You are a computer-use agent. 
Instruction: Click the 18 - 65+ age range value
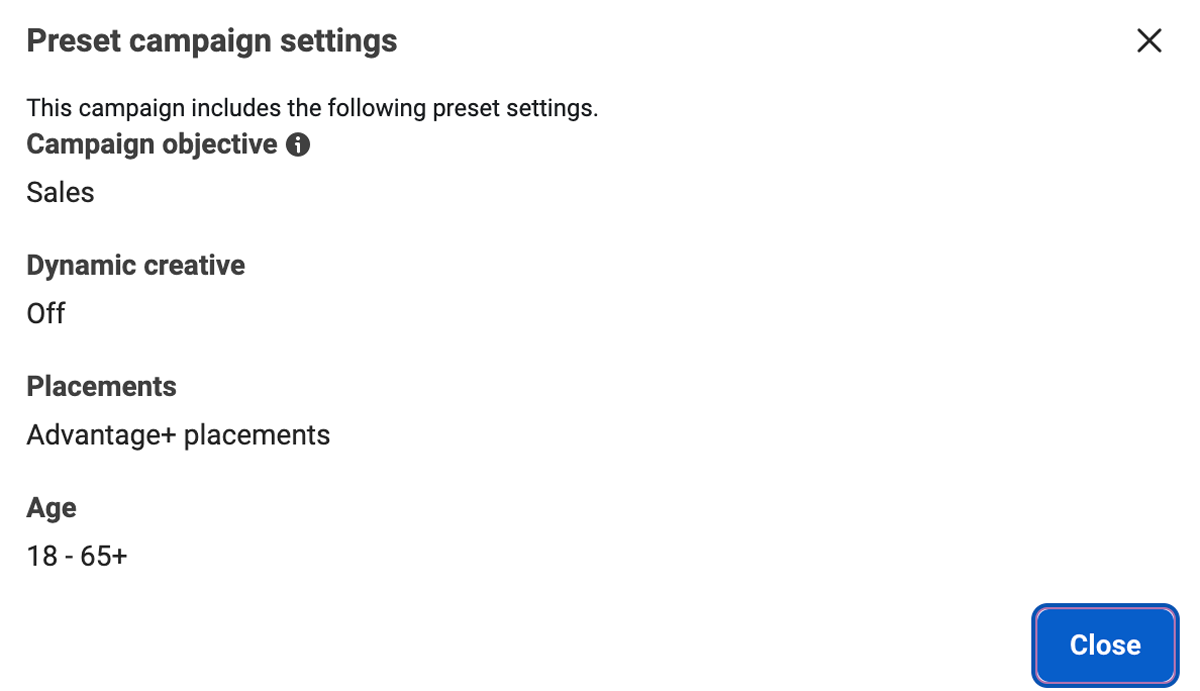pos(77,556)
